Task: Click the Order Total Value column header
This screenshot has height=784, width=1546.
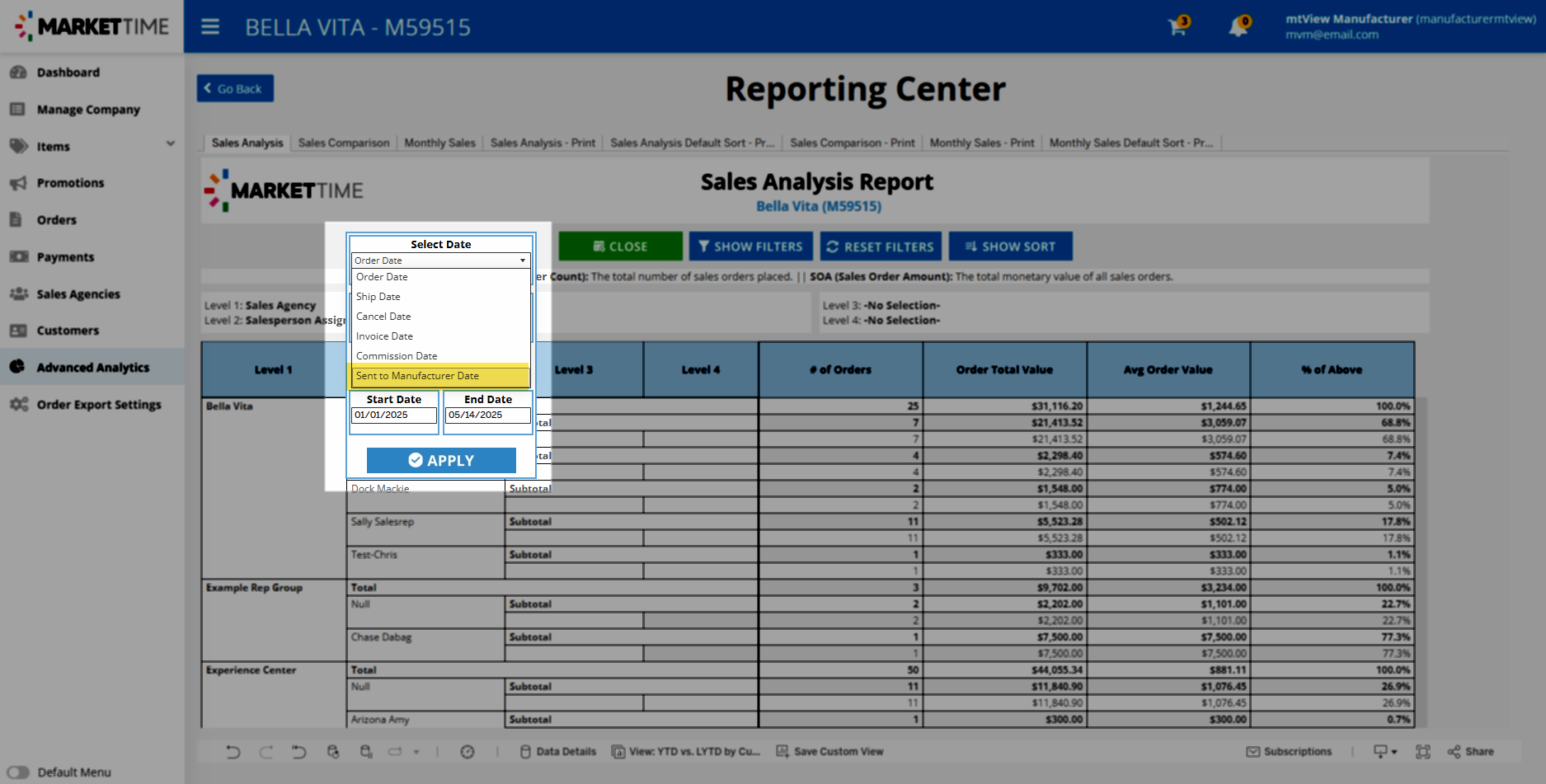Action: point(1004,370)
